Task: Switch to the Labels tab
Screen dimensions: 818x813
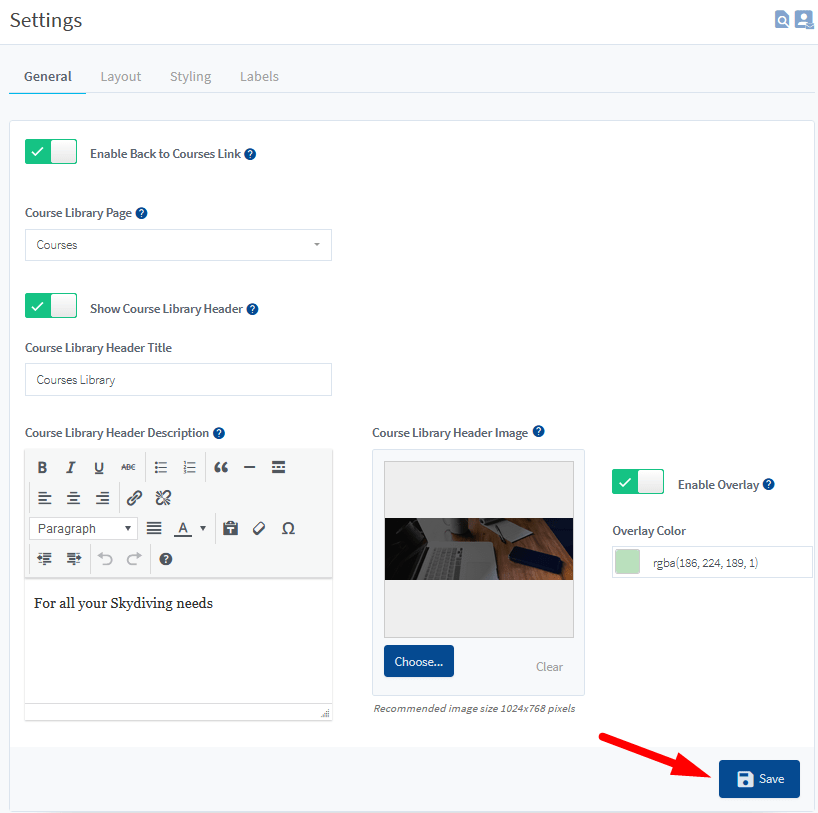Action: click(259, 77)
